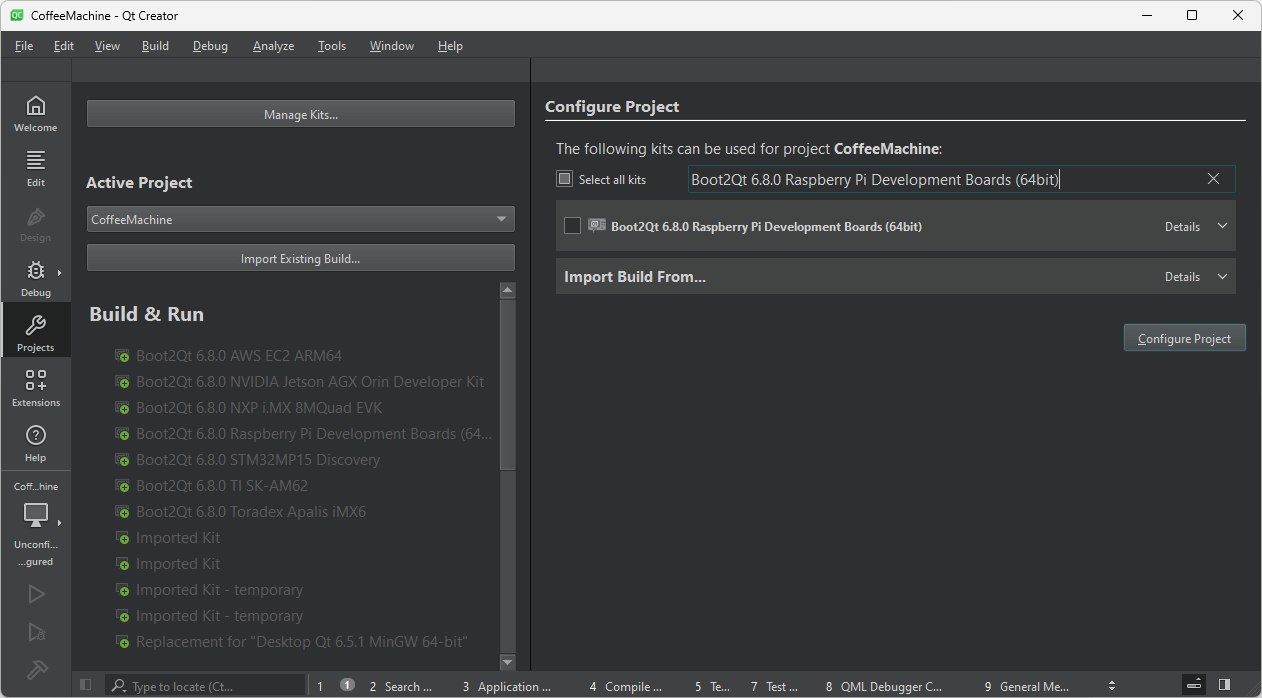Screen dimensions: 1262x698
Task: Click the Run play button
Action: (36, 594)
